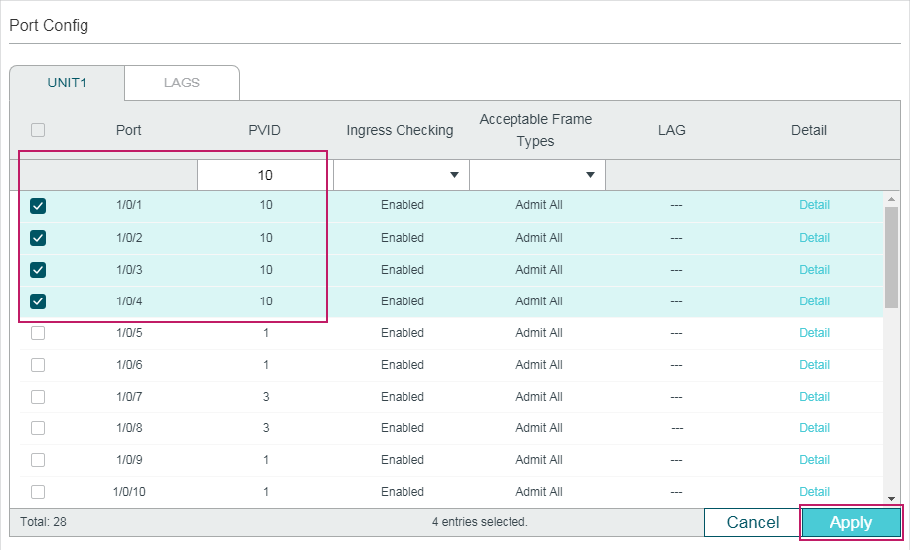Click the port name 1/0/10
Screen dimensions: 910x550
pos(129,491)
